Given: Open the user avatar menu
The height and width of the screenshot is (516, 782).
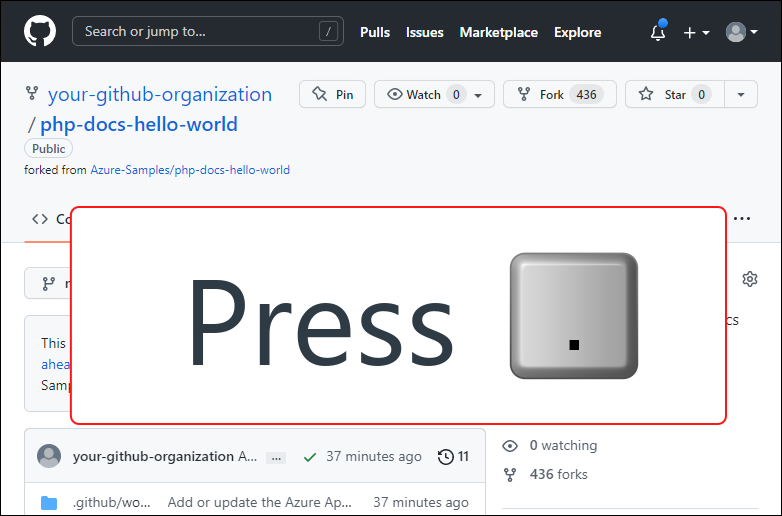Looking at the screenshot, I should coord(742,32).
